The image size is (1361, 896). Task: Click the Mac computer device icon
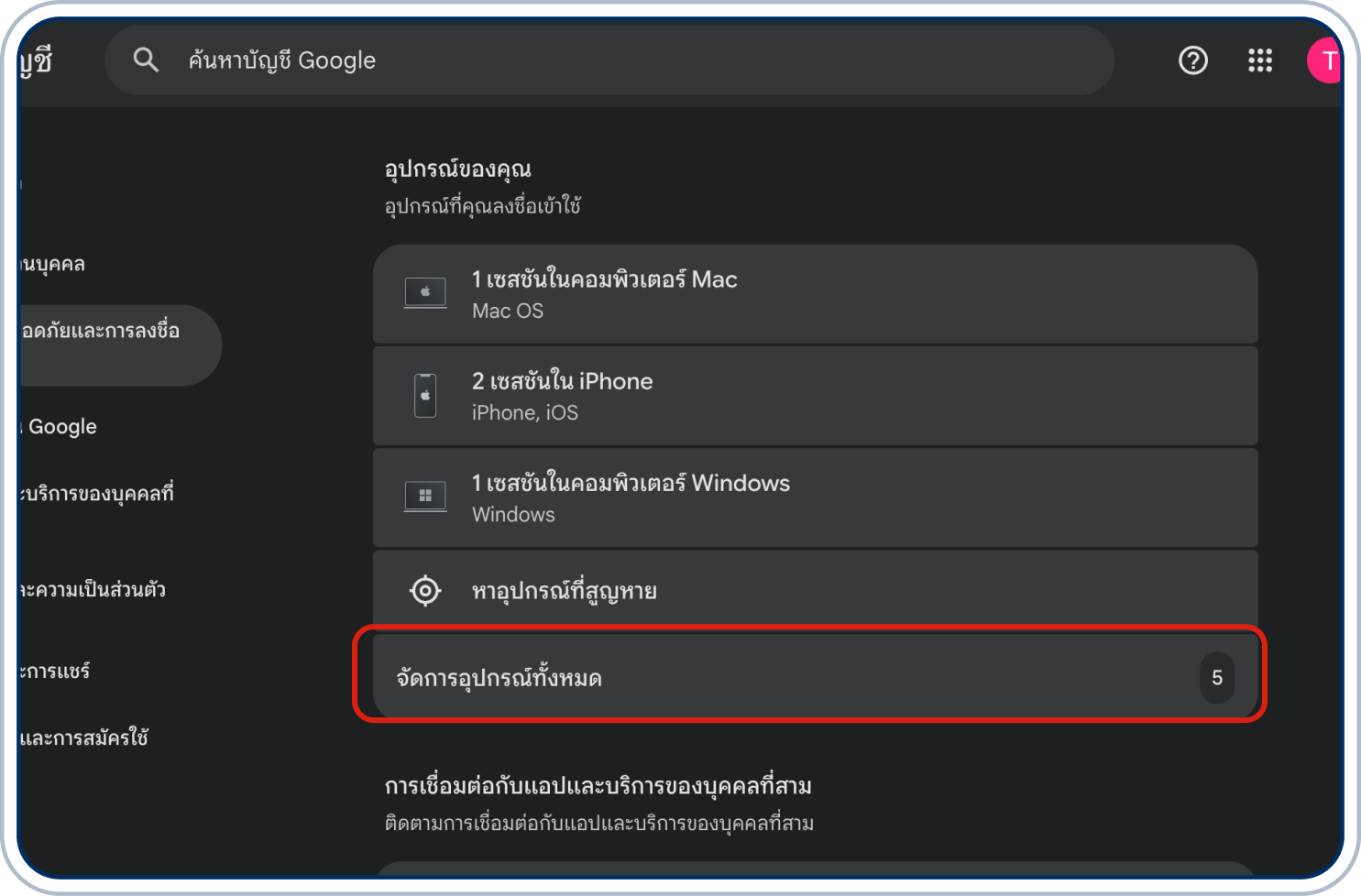pos(425,293)
